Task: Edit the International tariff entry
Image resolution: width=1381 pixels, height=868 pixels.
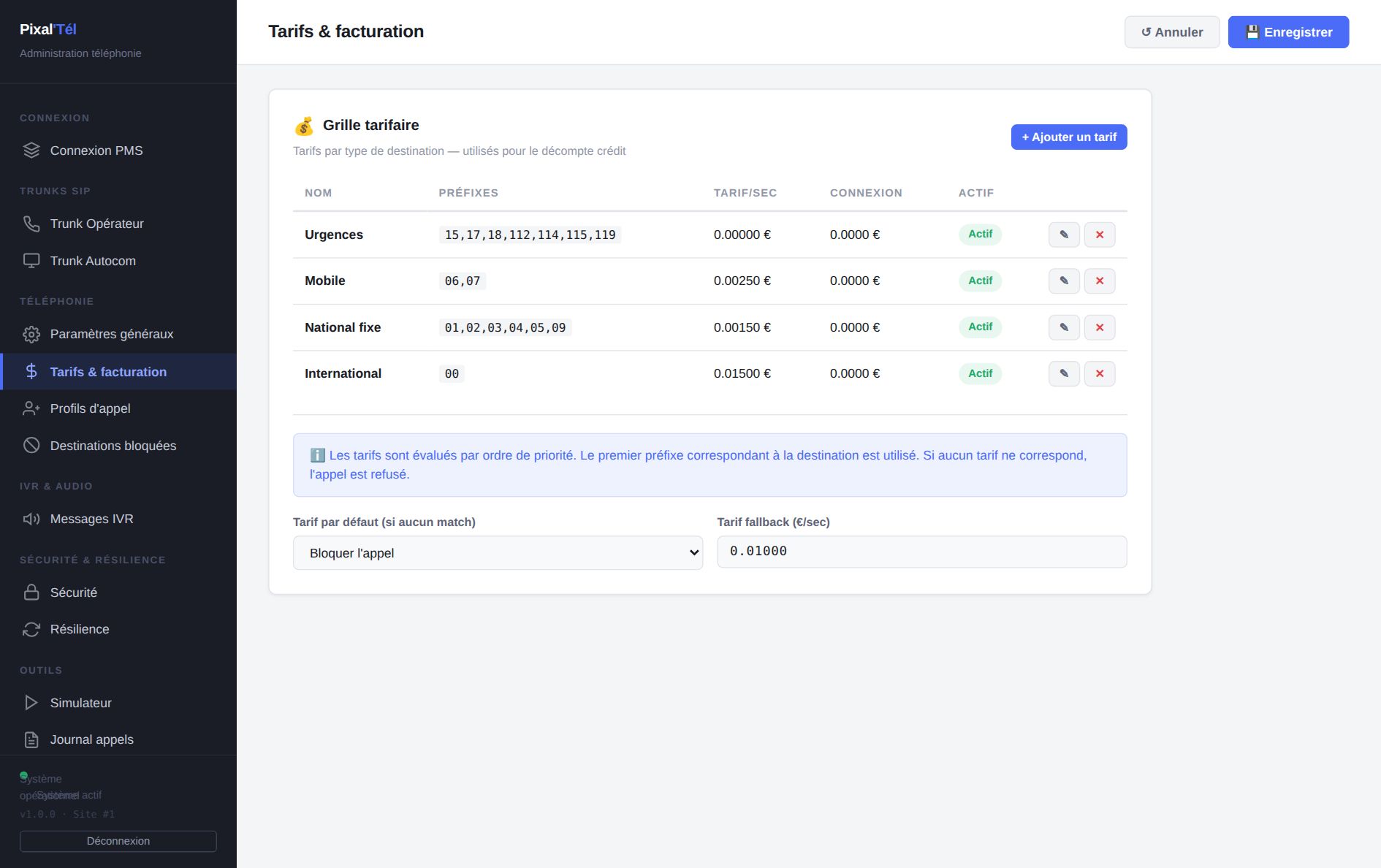Action: click(1064, 373)
